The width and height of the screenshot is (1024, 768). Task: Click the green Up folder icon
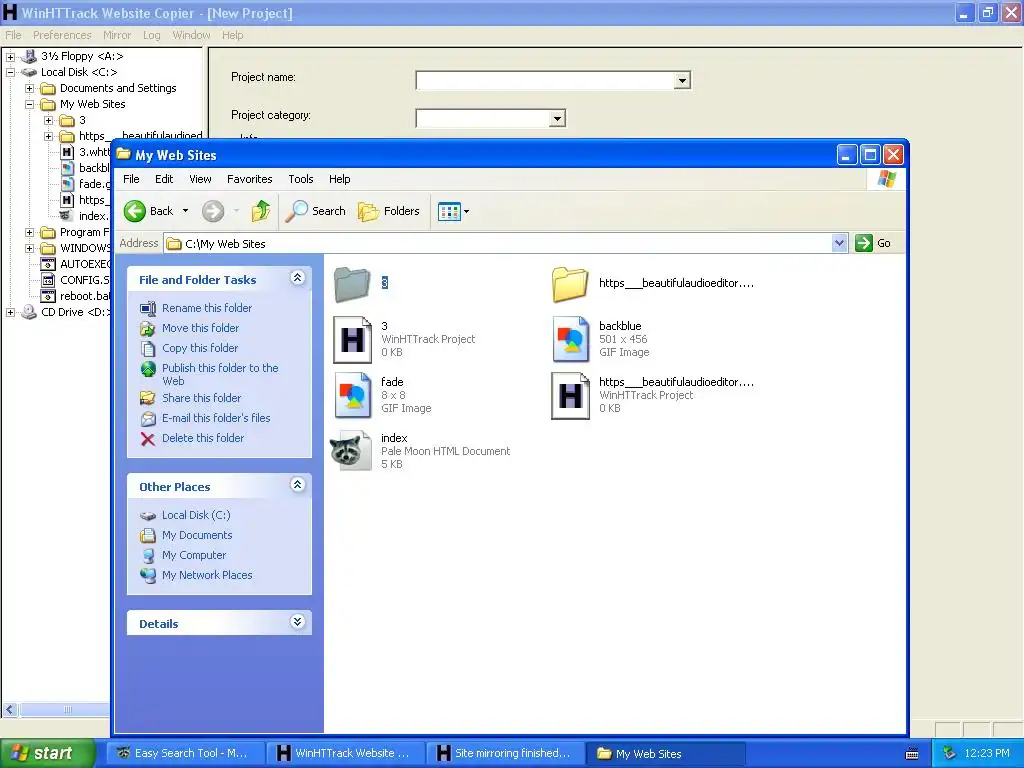(x=261, y=211)
